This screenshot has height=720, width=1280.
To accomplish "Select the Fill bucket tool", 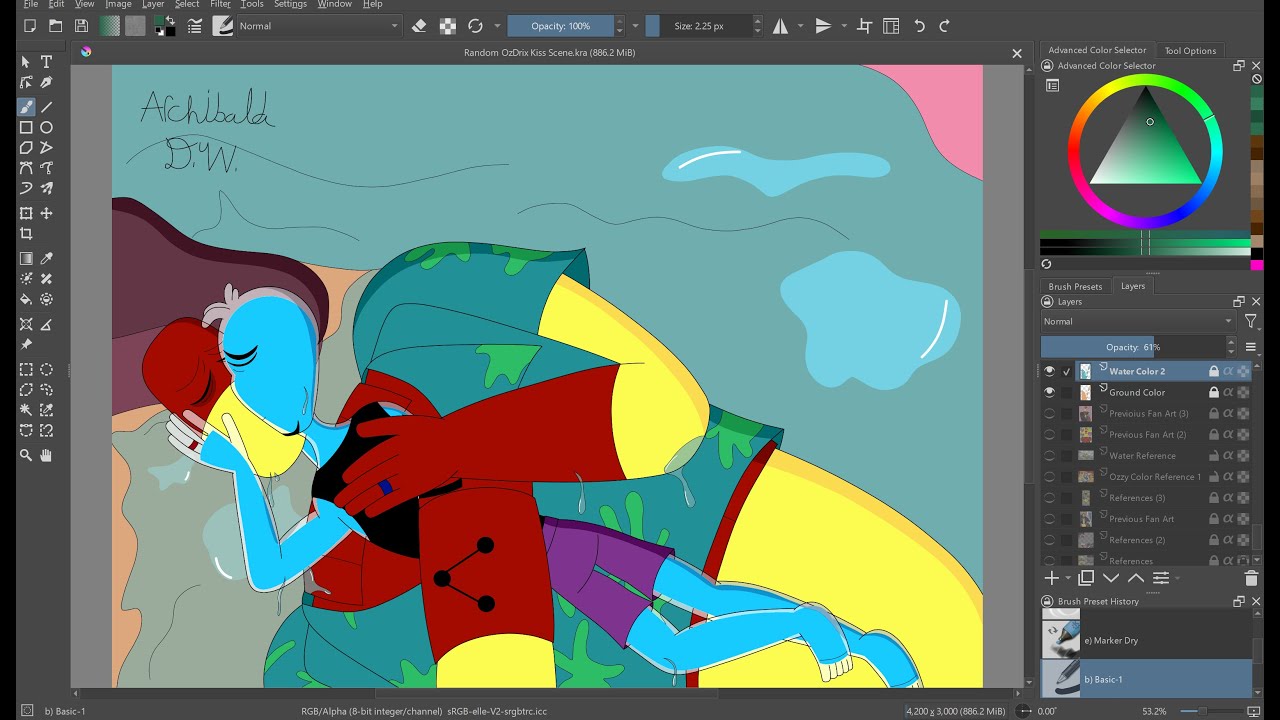I will click(x=26, y=299).
